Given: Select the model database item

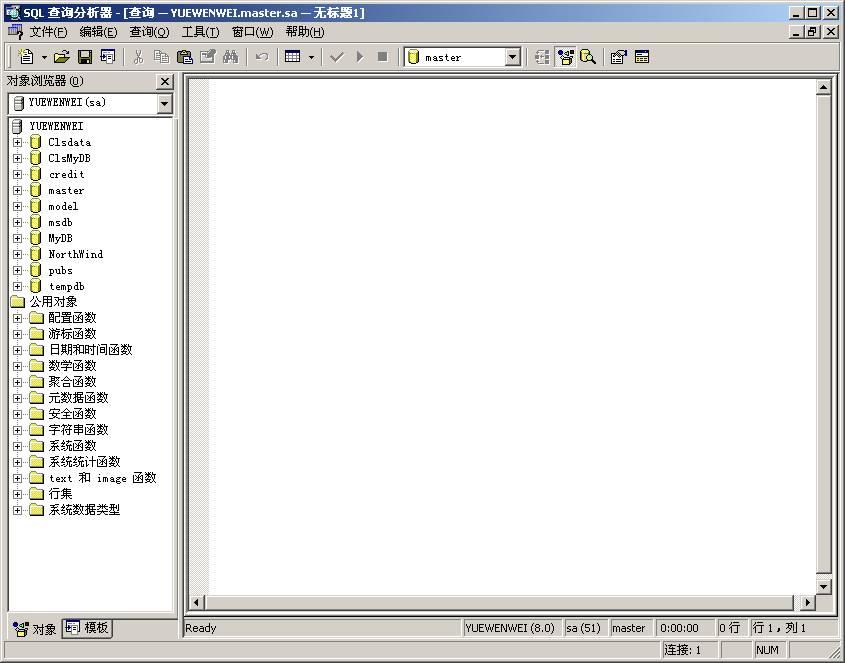Looking at the screenshot, I should [x=63, y=206].
